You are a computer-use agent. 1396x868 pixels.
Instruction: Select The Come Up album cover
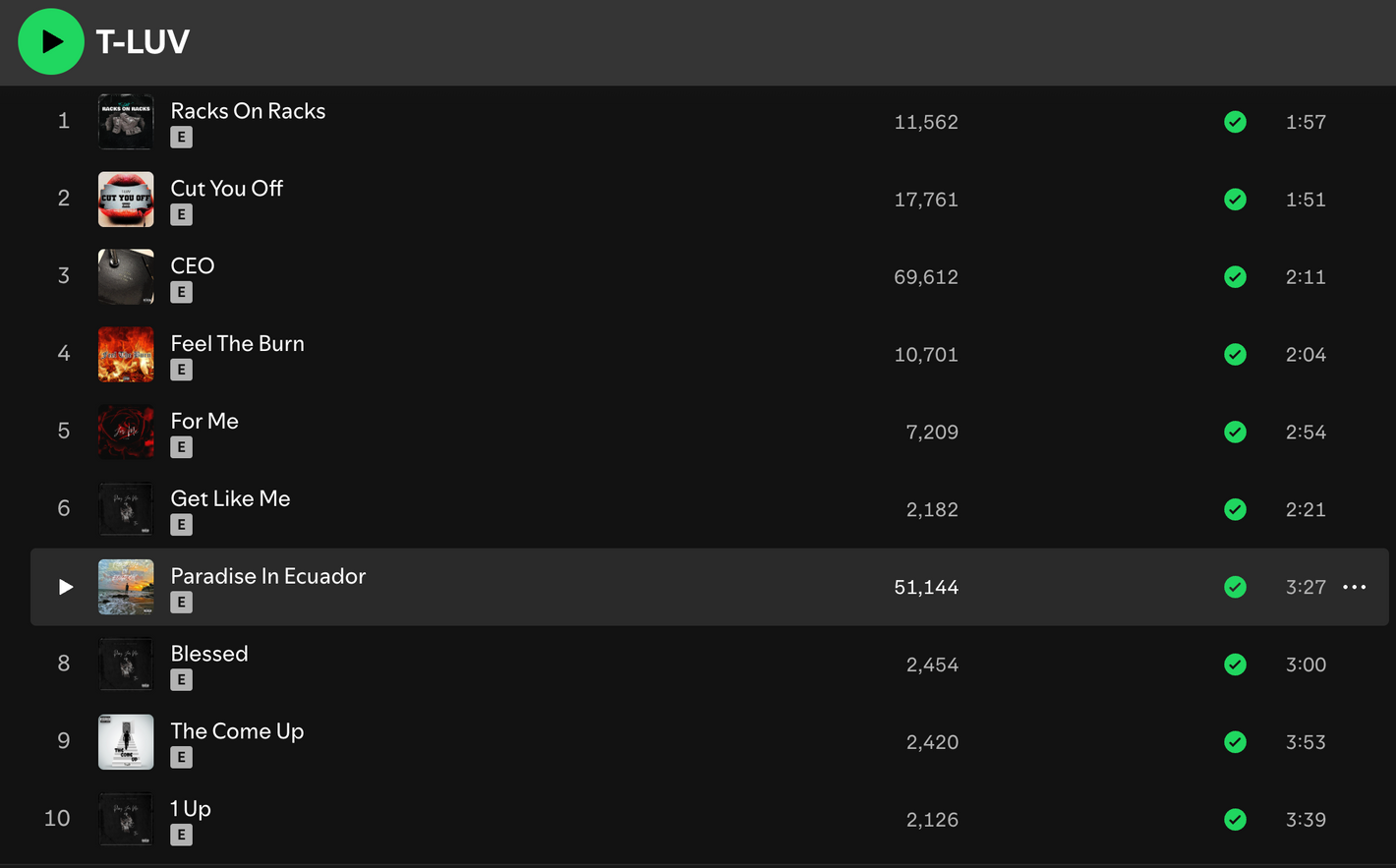(x=126, y=742)
